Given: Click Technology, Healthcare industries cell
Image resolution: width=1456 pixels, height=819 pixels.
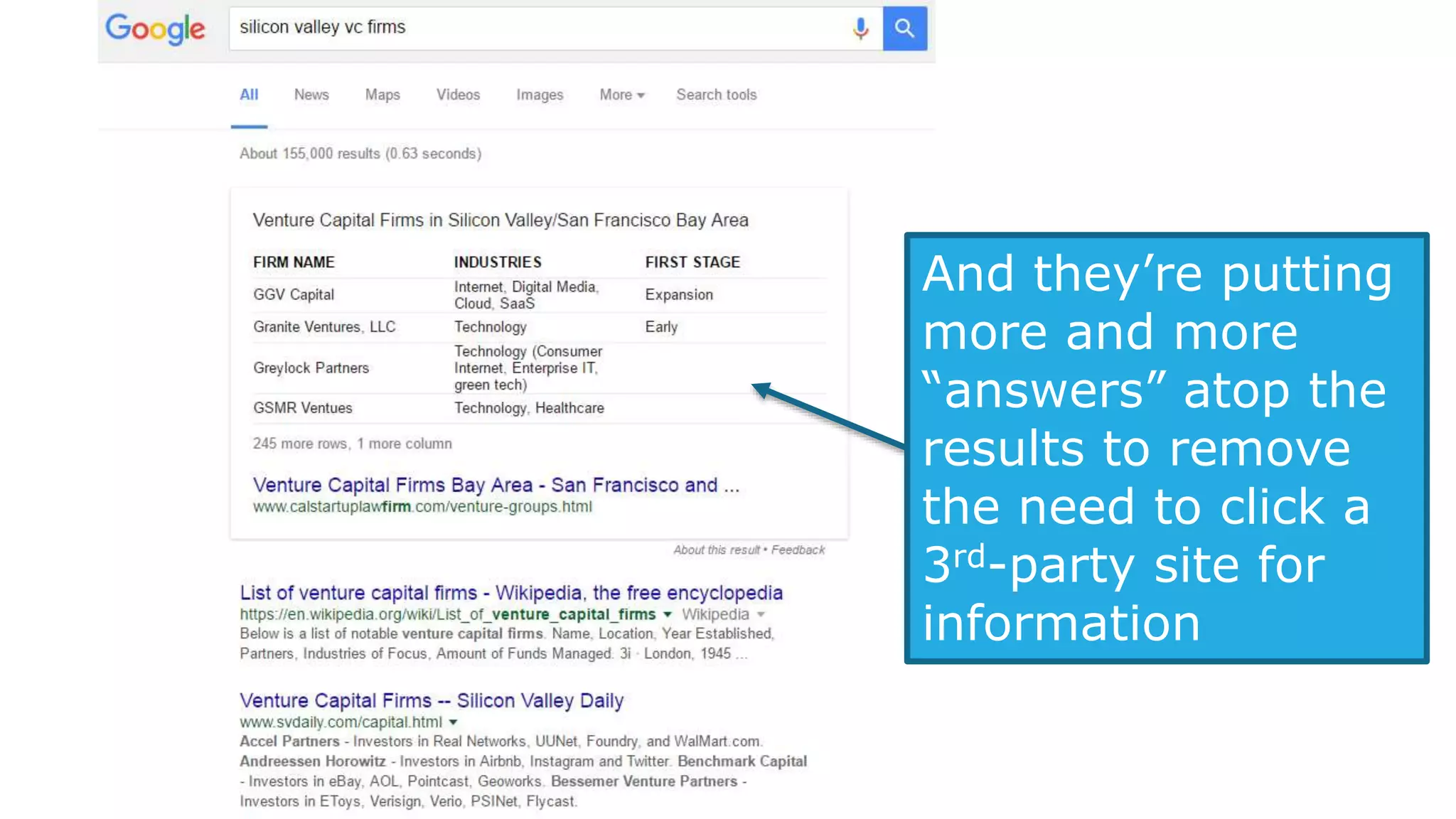Looking at the screenshot, I should 529,408.
